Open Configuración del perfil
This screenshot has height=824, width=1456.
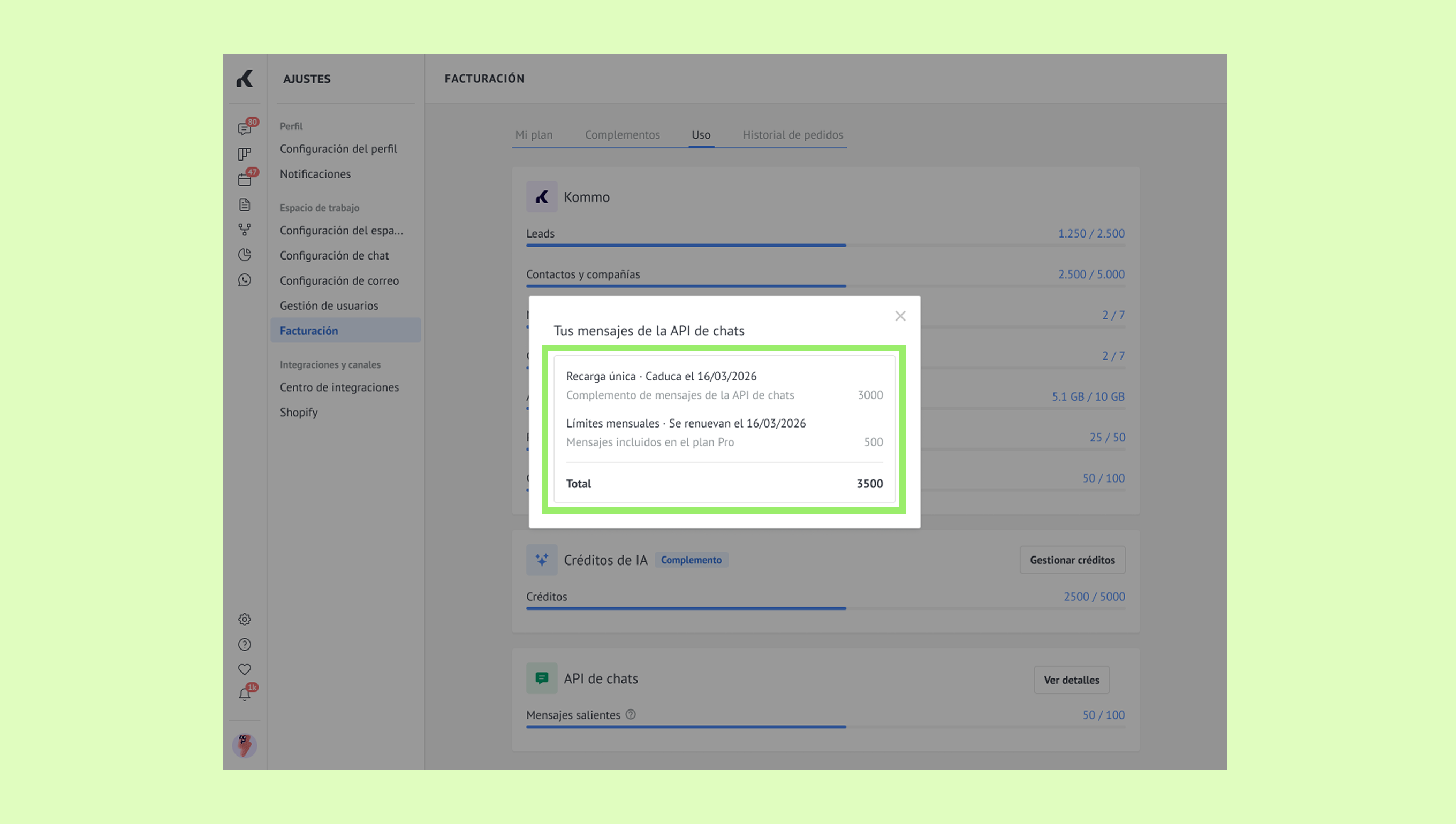[x=338, y=149]
